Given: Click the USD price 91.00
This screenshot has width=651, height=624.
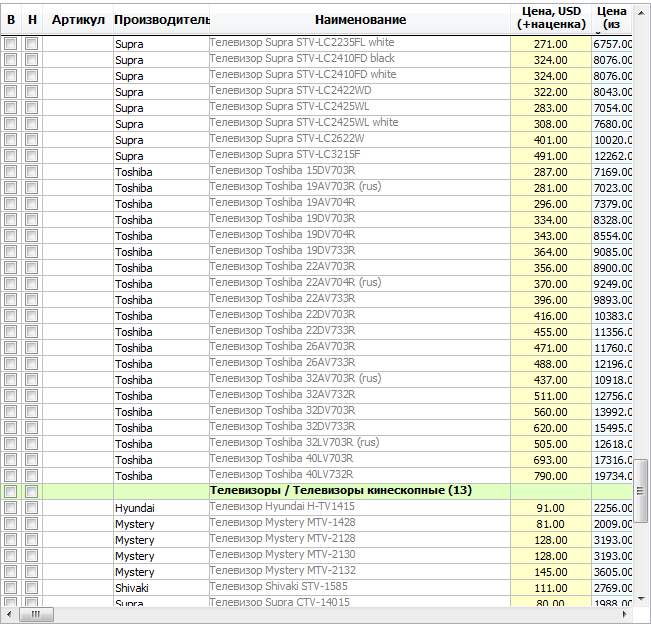Looking at the screenshot, I should (551, 508).
